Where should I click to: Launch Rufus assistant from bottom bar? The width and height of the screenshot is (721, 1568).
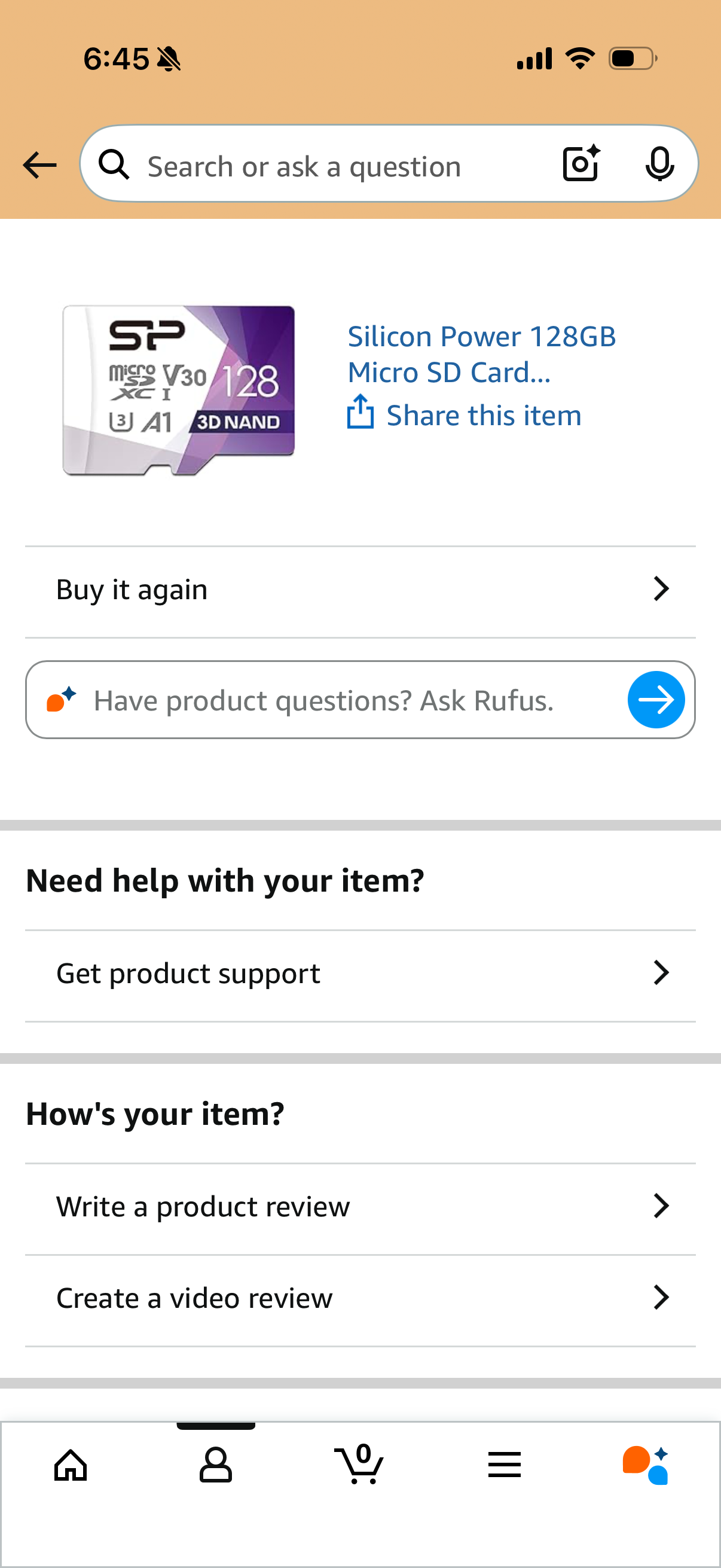646,1465
